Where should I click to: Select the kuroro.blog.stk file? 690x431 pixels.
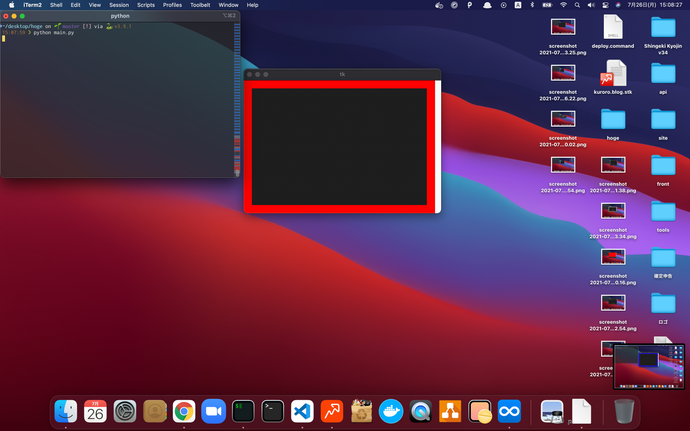613,77
